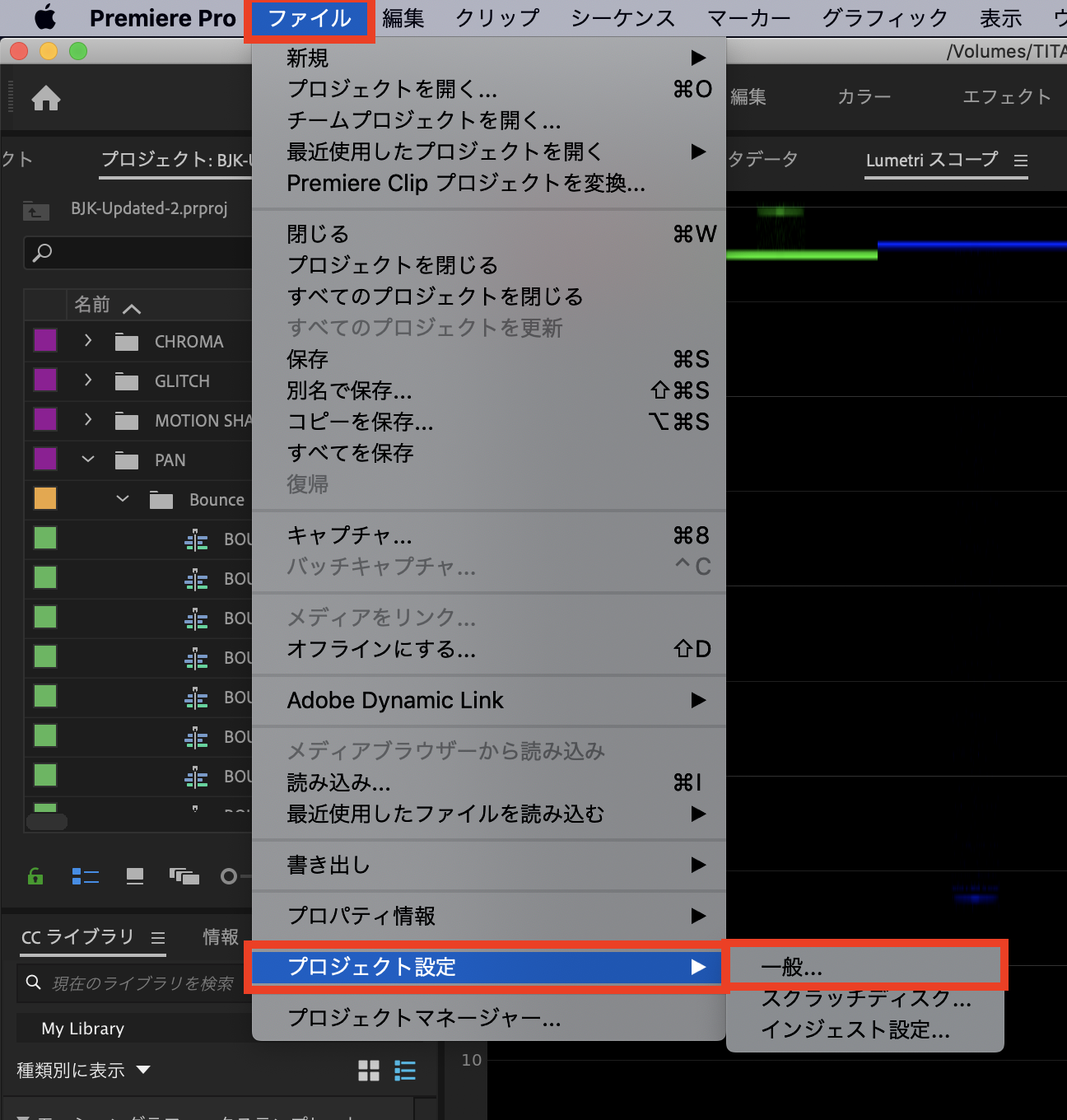Open the 表示 menu
The image size is (1067, 1120).
coord(1001,18)
